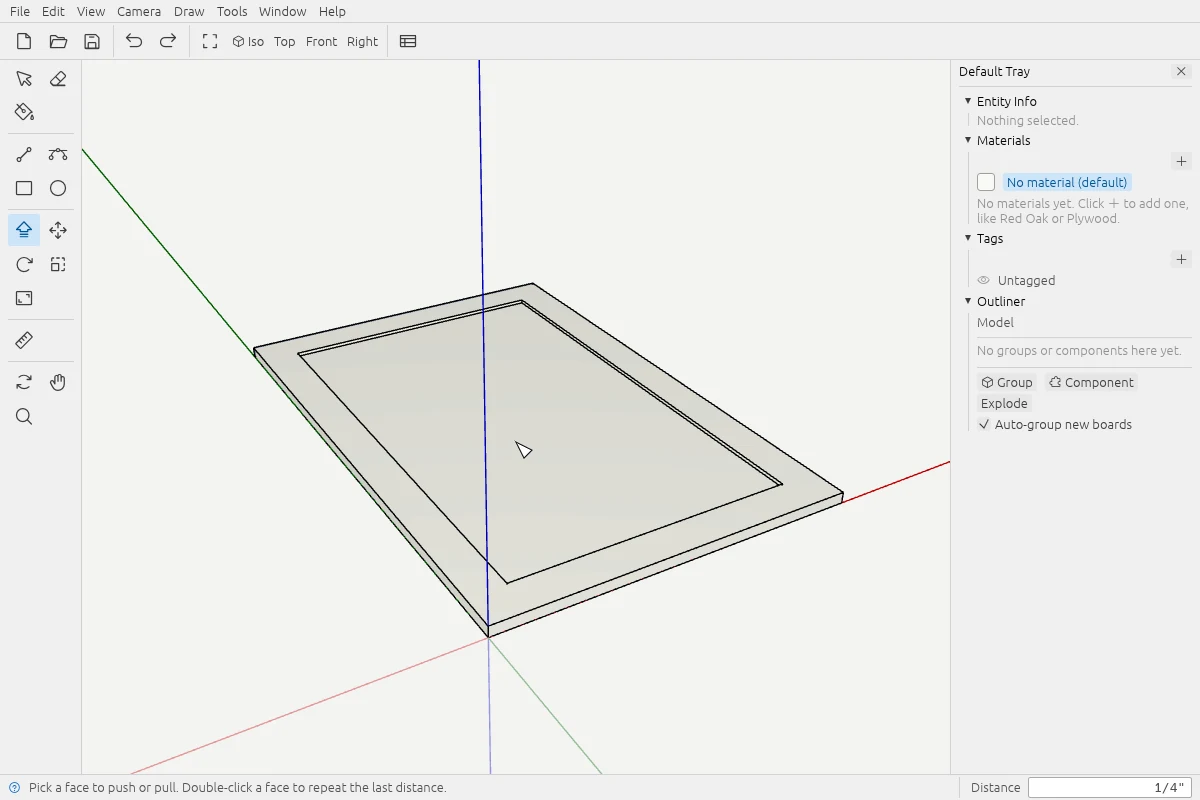Viewport: 1200px width, 800px height.
Task: Click the Default Tray title
Action: tap(994, 71)
